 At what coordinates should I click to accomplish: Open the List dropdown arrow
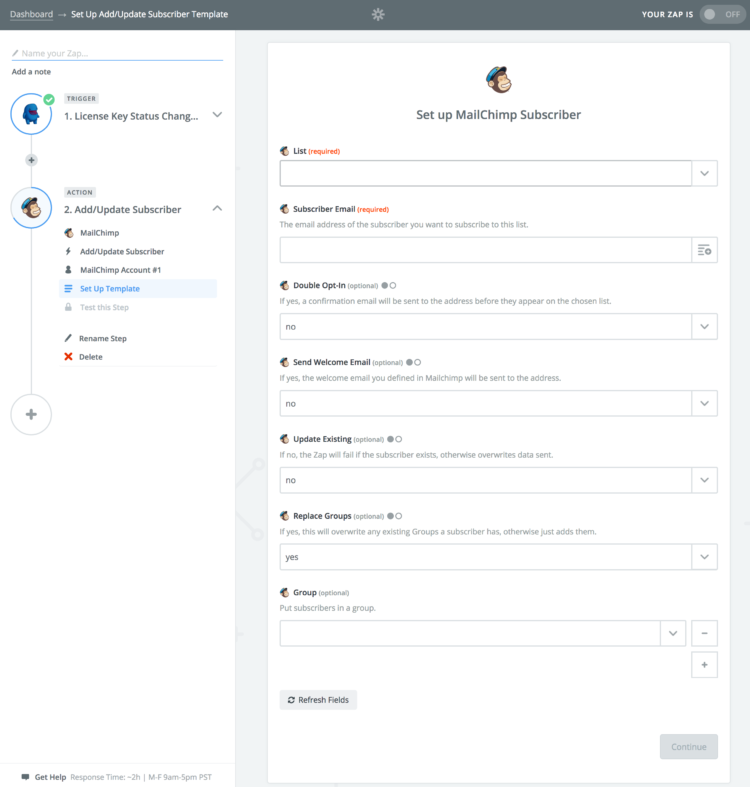[704, 173]
